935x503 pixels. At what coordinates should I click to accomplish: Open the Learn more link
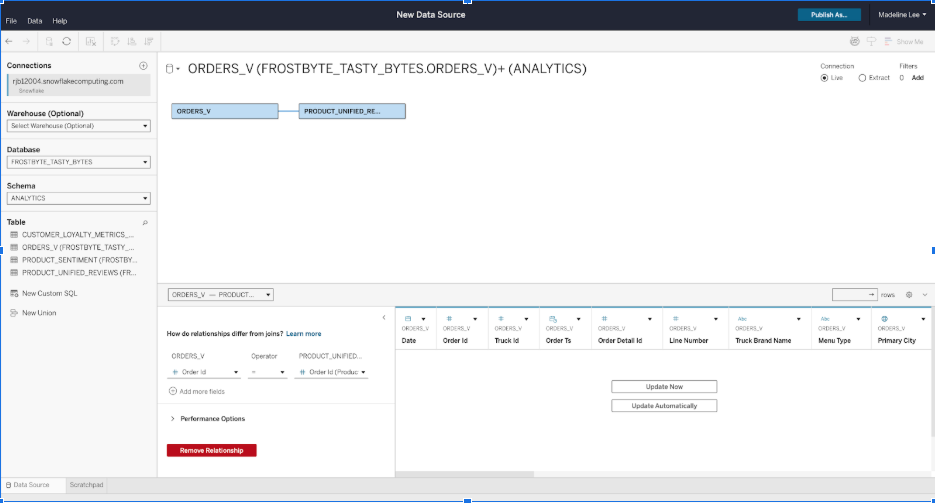point(304,333)
